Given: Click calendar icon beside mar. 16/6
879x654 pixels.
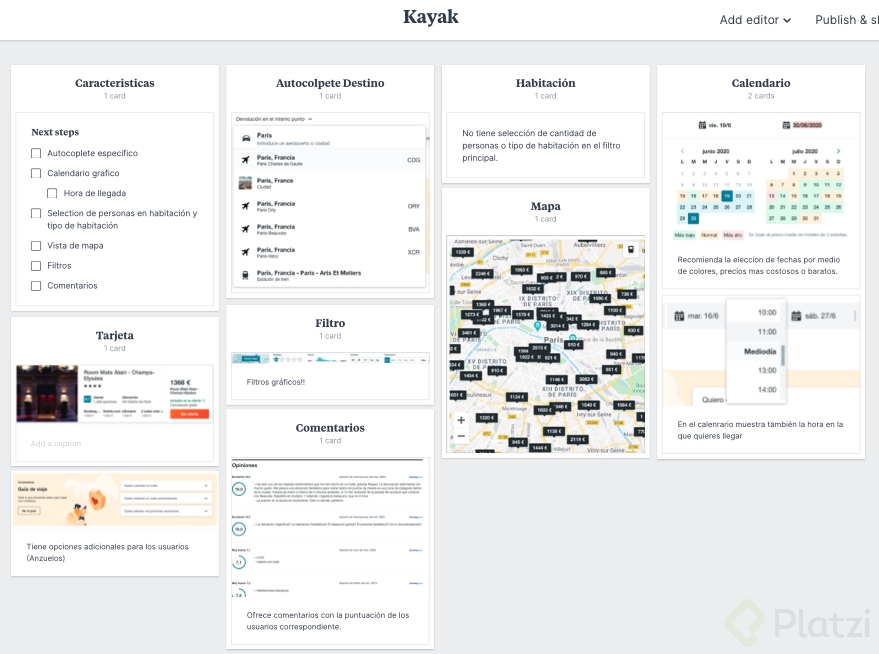Looking at the screenshot, I should pyautogui.click(x=679, y=316).
